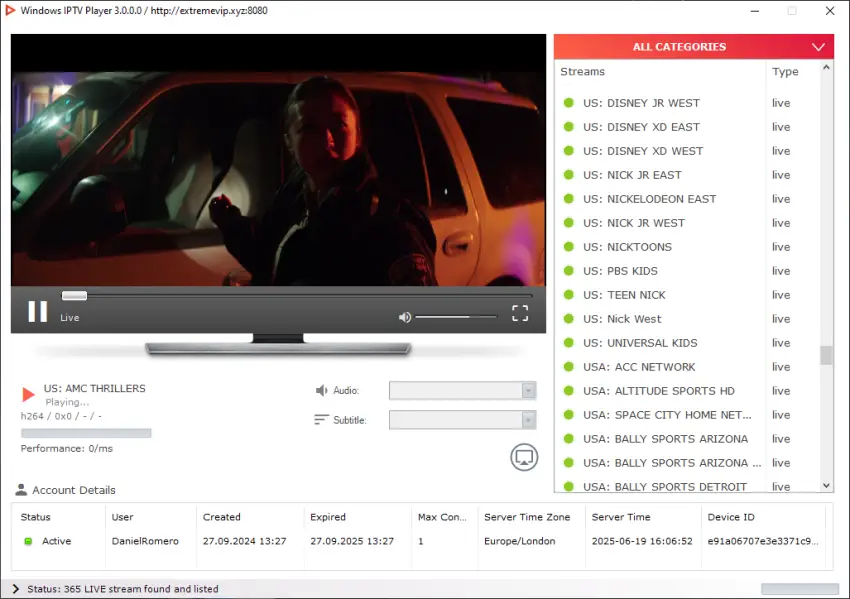Click the Performance: 0/ms text
This screenshot has width=850, height=599.
(67, 448)
